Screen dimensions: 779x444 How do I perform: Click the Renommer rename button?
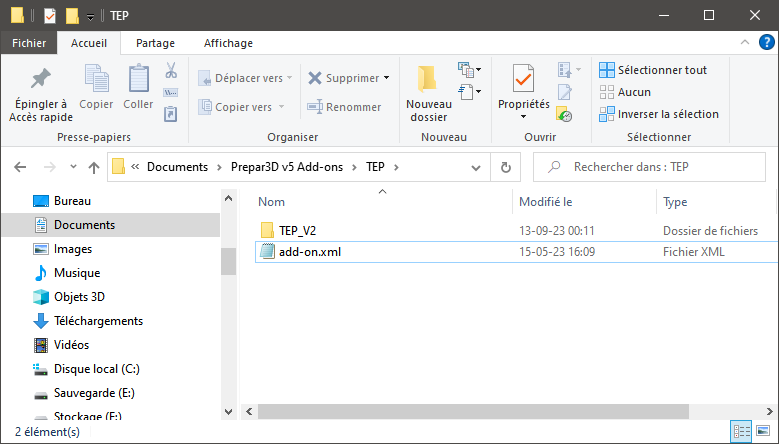(x=344, y=107)
